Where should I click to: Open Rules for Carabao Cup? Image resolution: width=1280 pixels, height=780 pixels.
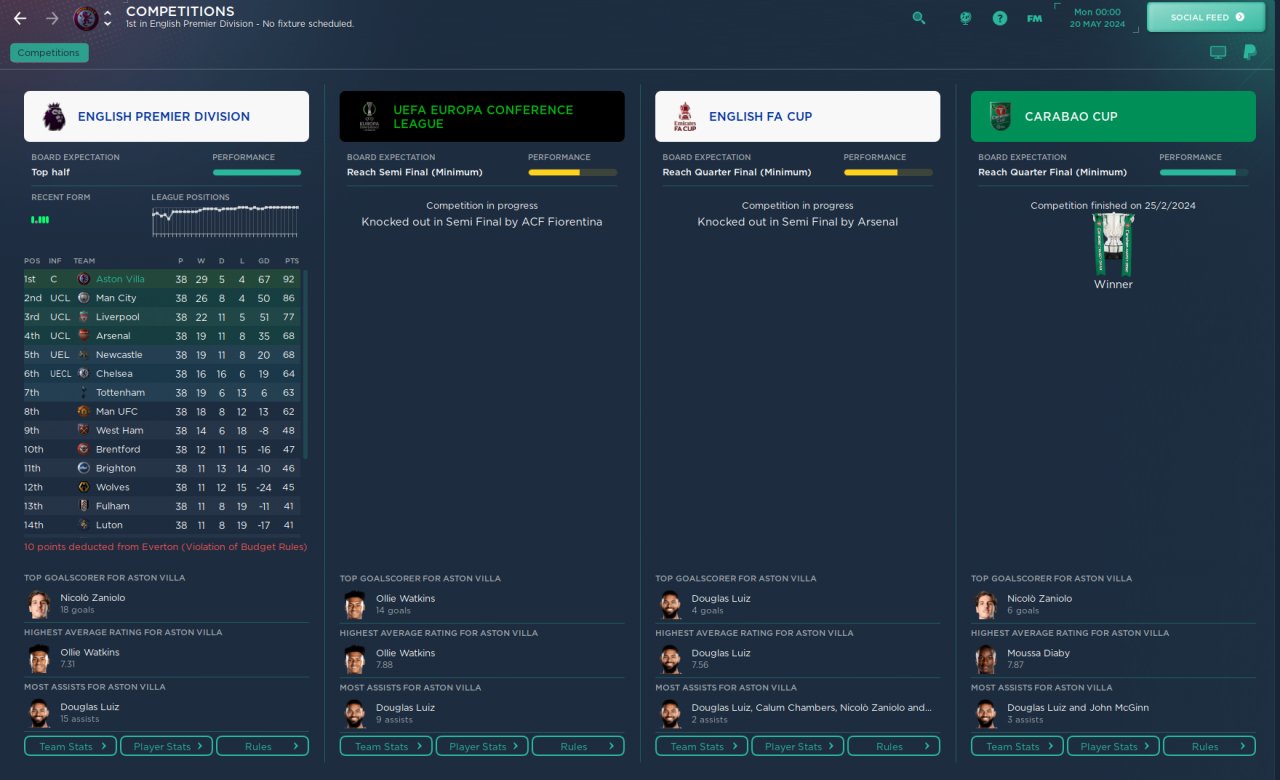coord(1209,746)
